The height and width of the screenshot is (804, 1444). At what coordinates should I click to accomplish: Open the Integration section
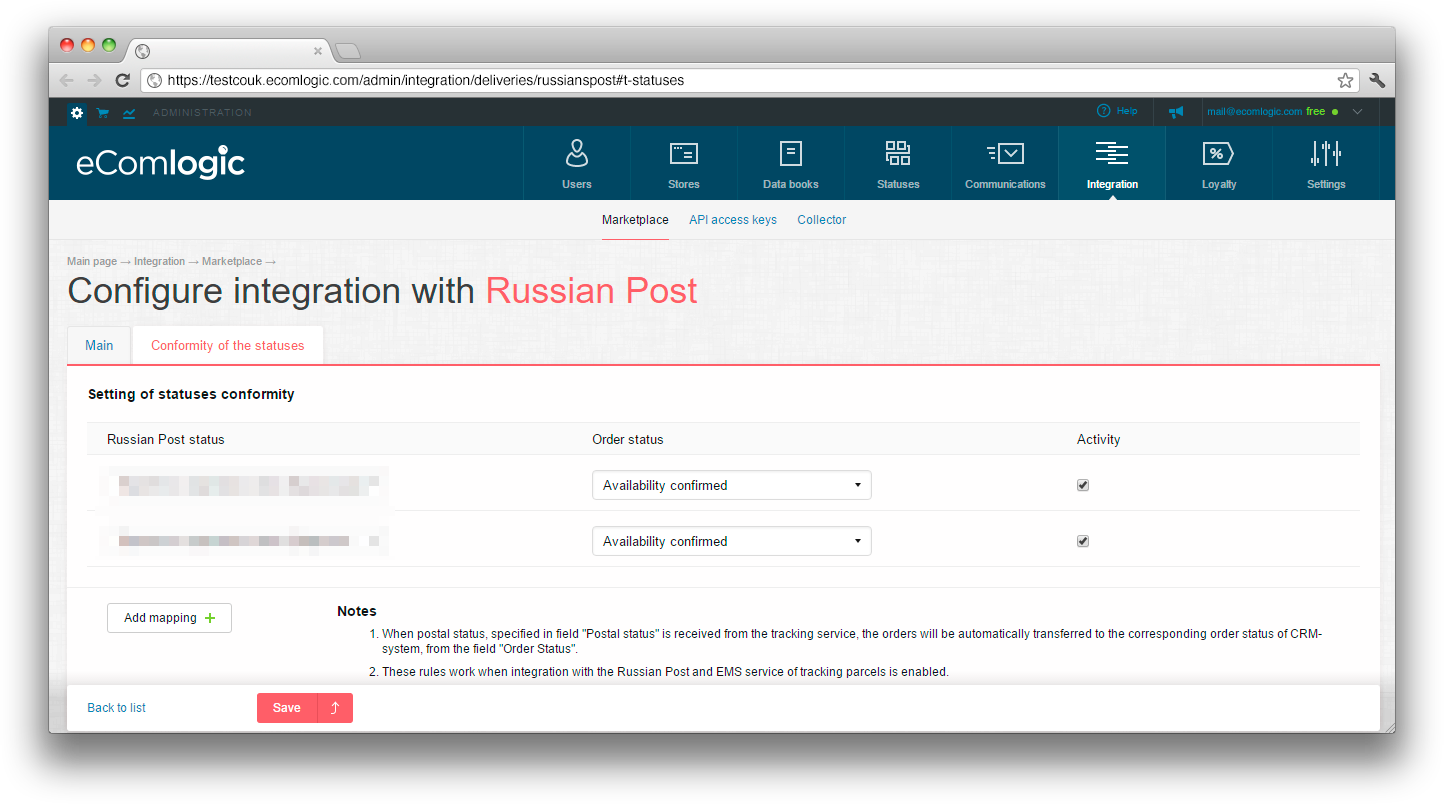pos(1112,163)
